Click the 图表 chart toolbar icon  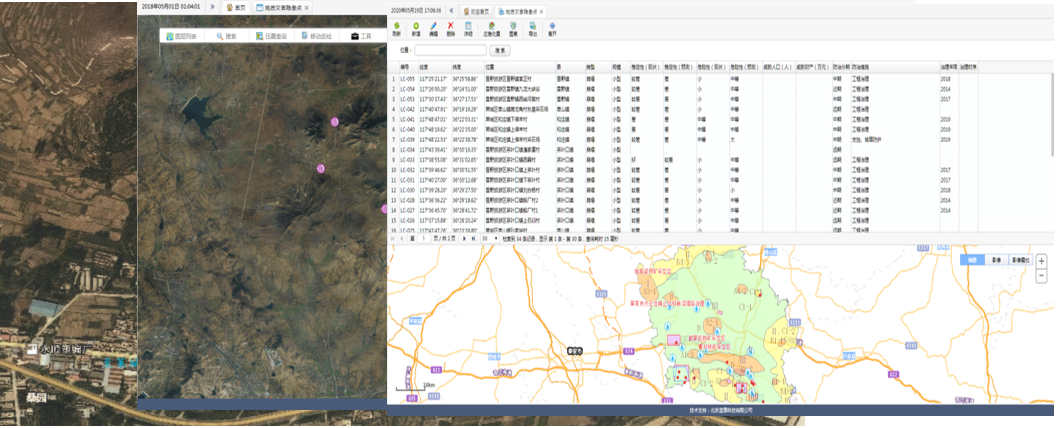click(x=514, y=28)
